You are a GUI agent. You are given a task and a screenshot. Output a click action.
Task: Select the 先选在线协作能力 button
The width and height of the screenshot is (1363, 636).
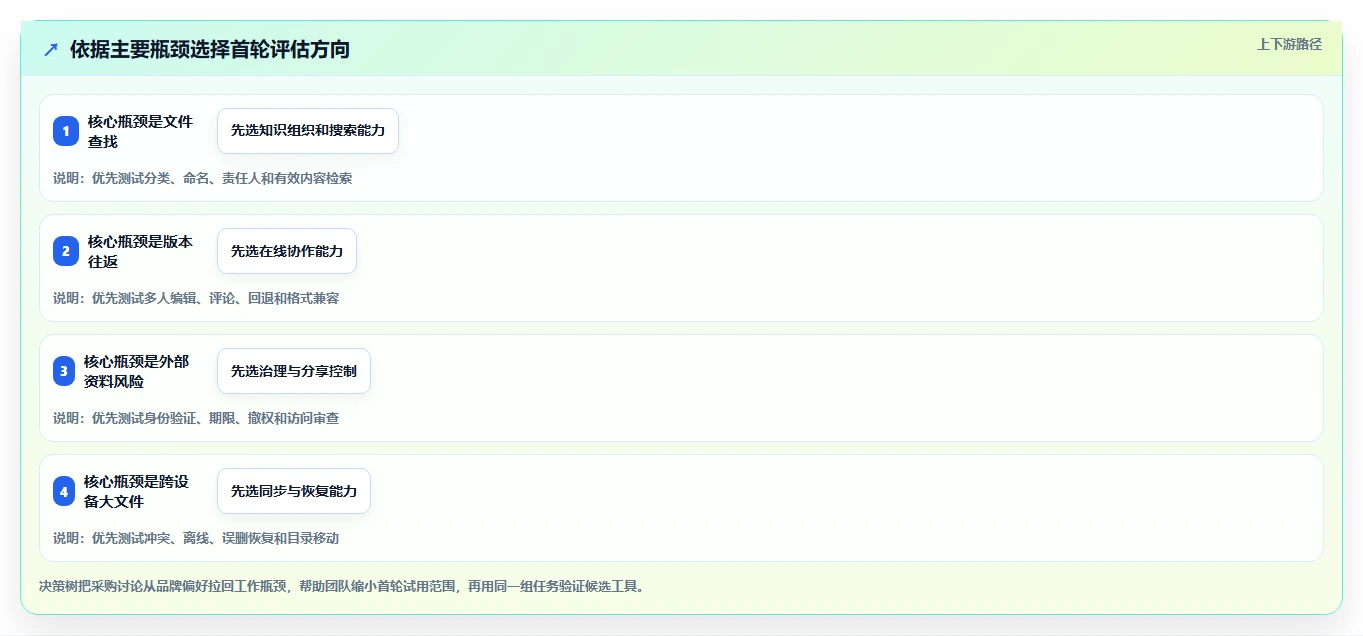click(x=287, y=251)
